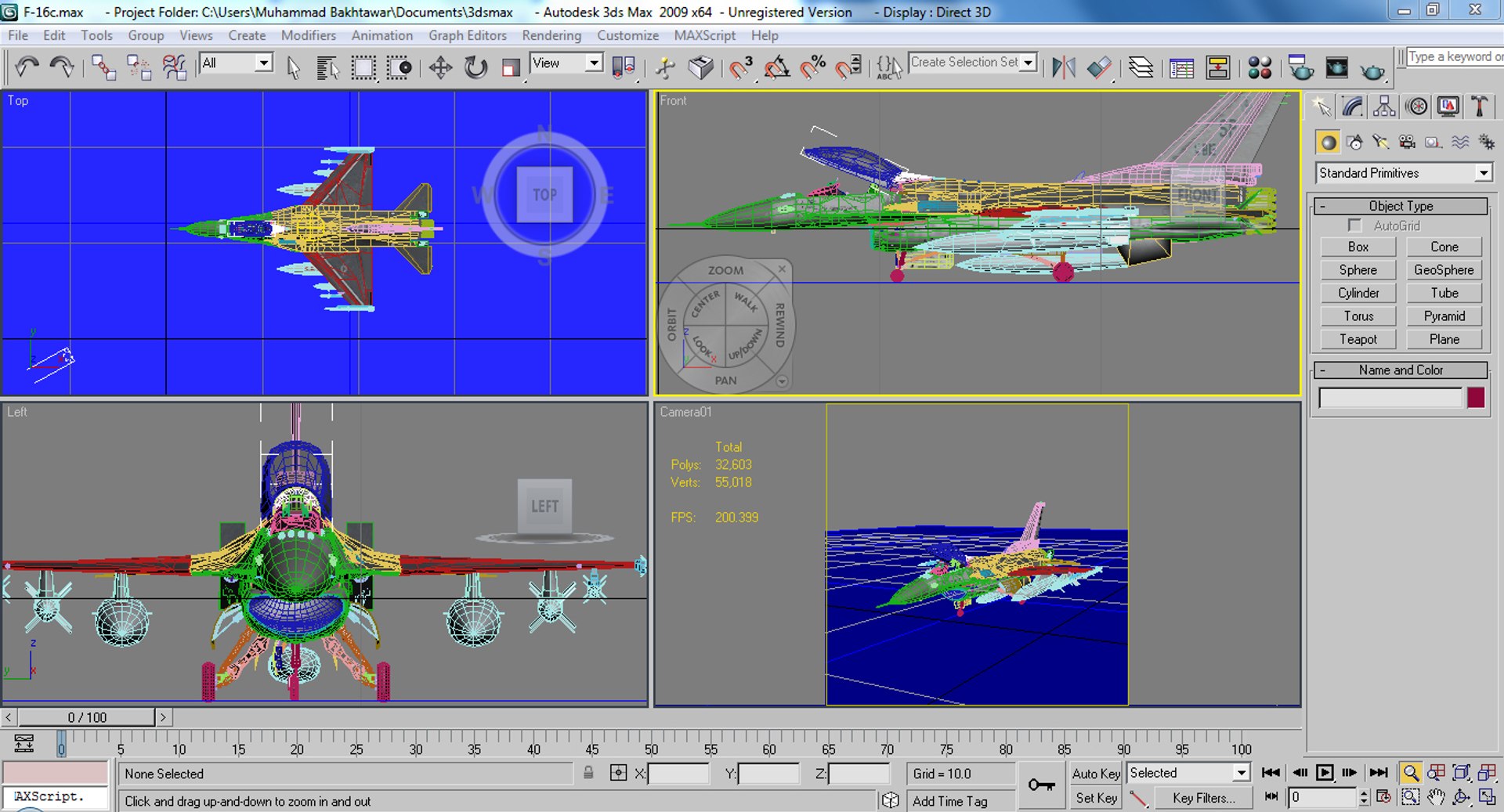This screenshot has width=1504, height=812.
Task: Open Render Setup dialog
Action: pyautogui.click(x=1301, y=68)
